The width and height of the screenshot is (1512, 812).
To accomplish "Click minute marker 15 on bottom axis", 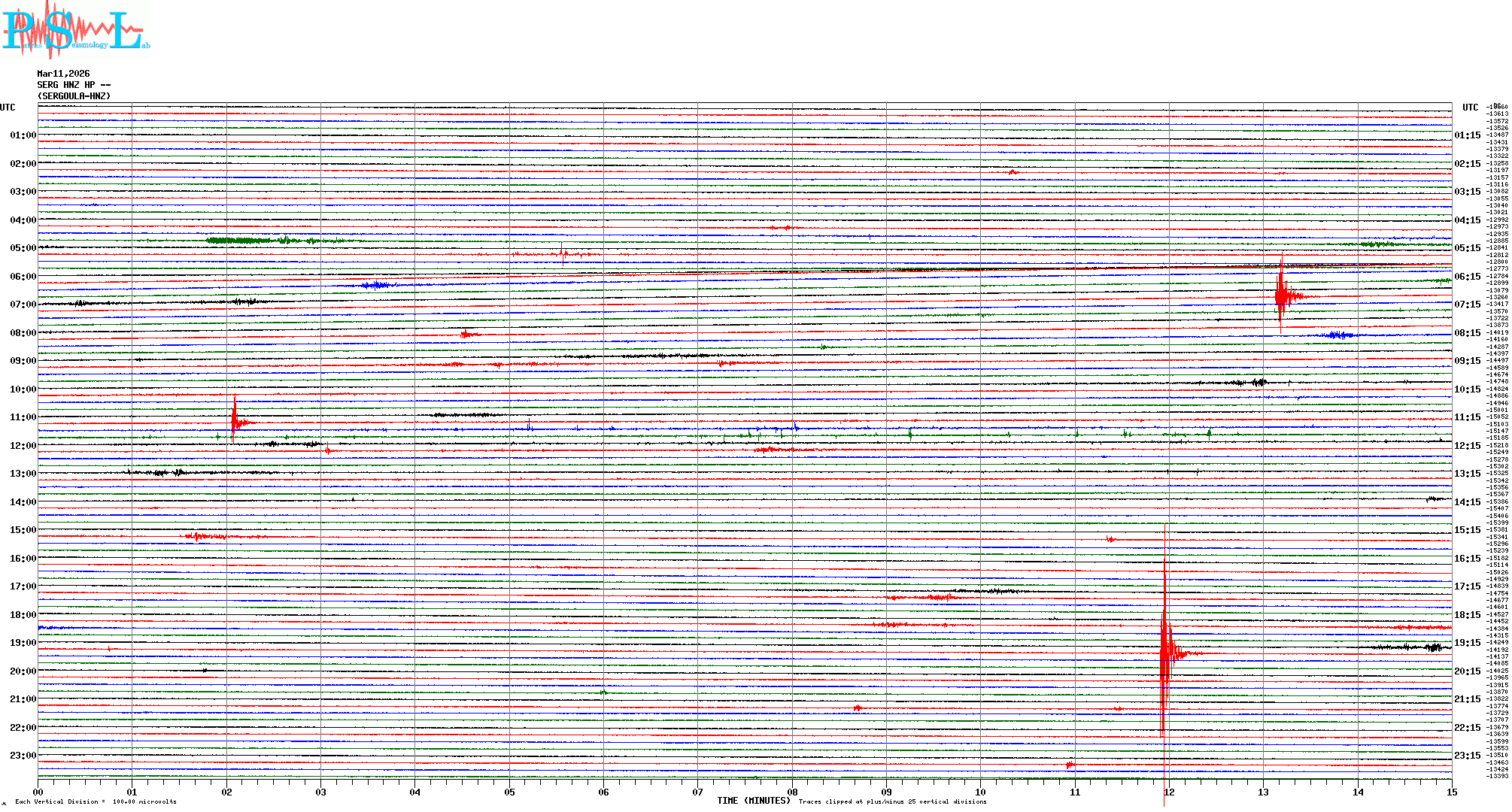I will (1451, 792).
